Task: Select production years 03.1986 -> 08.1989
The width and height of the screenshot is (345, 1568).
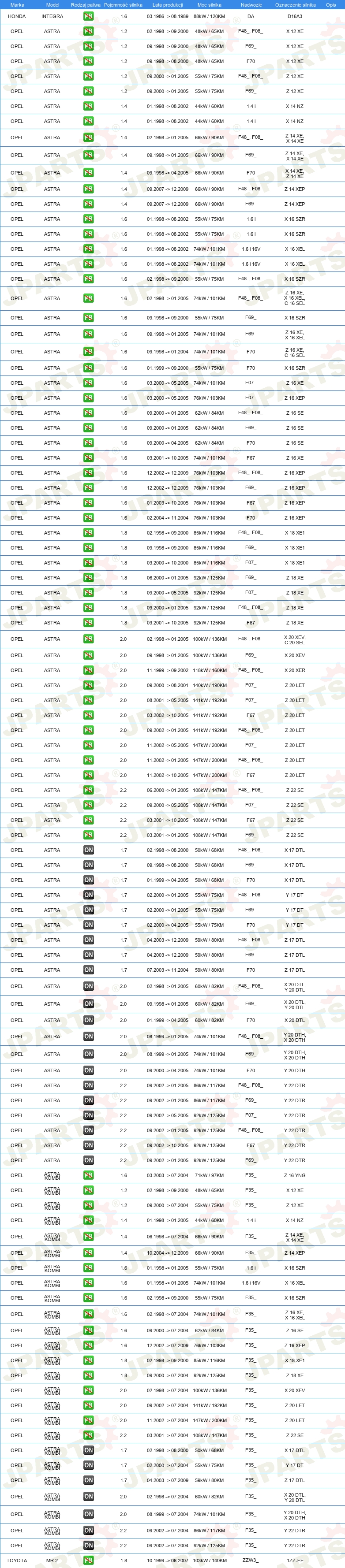Action: point(168,16)
